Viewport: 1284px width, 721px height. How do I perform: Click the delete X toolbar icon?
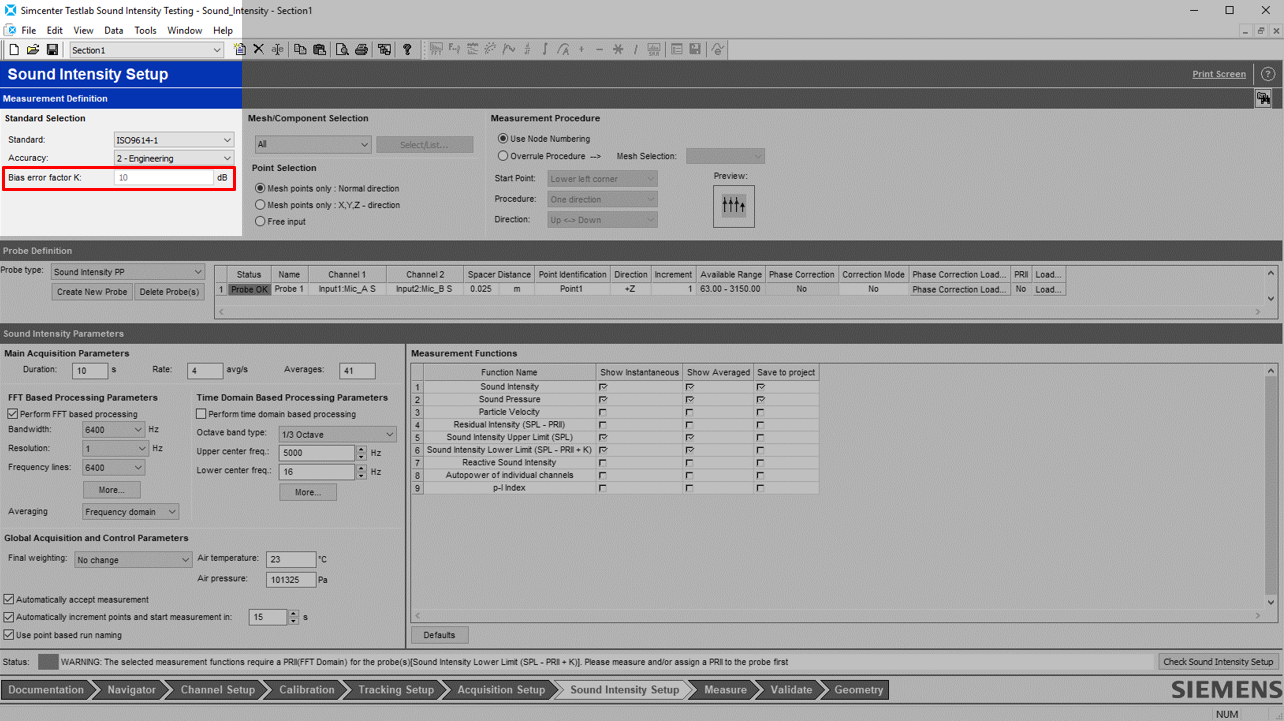coord(258,49)
